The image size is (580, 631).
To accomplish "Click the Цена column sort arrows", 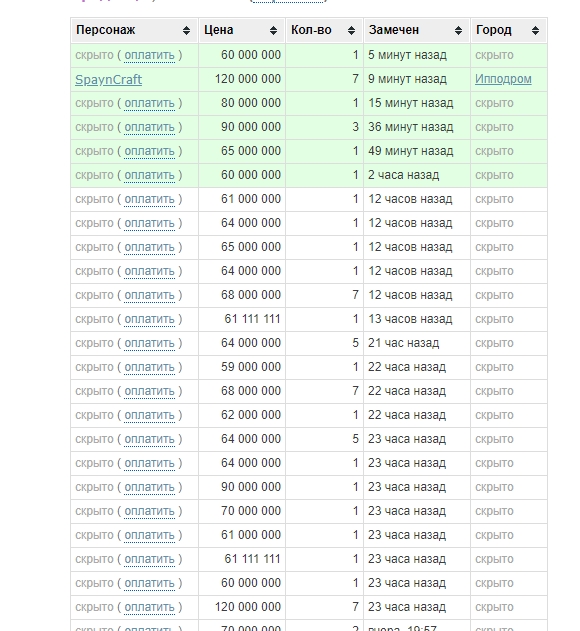I will tap(273, 31).
